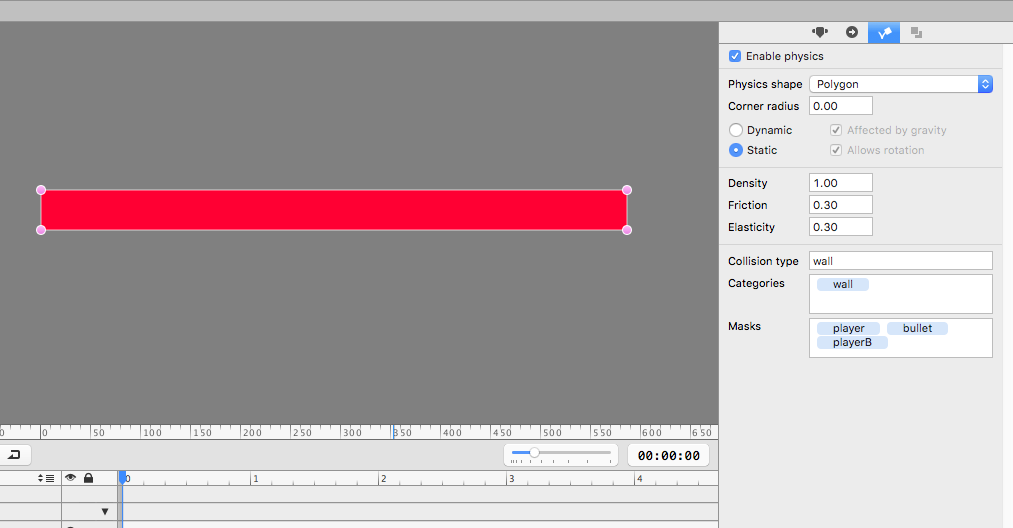The width and height of the screenshot is (1013, 528).
Task: Click the 2 second mark on timeline ruler
Action: pyautogui.click(x=383, y=479)
